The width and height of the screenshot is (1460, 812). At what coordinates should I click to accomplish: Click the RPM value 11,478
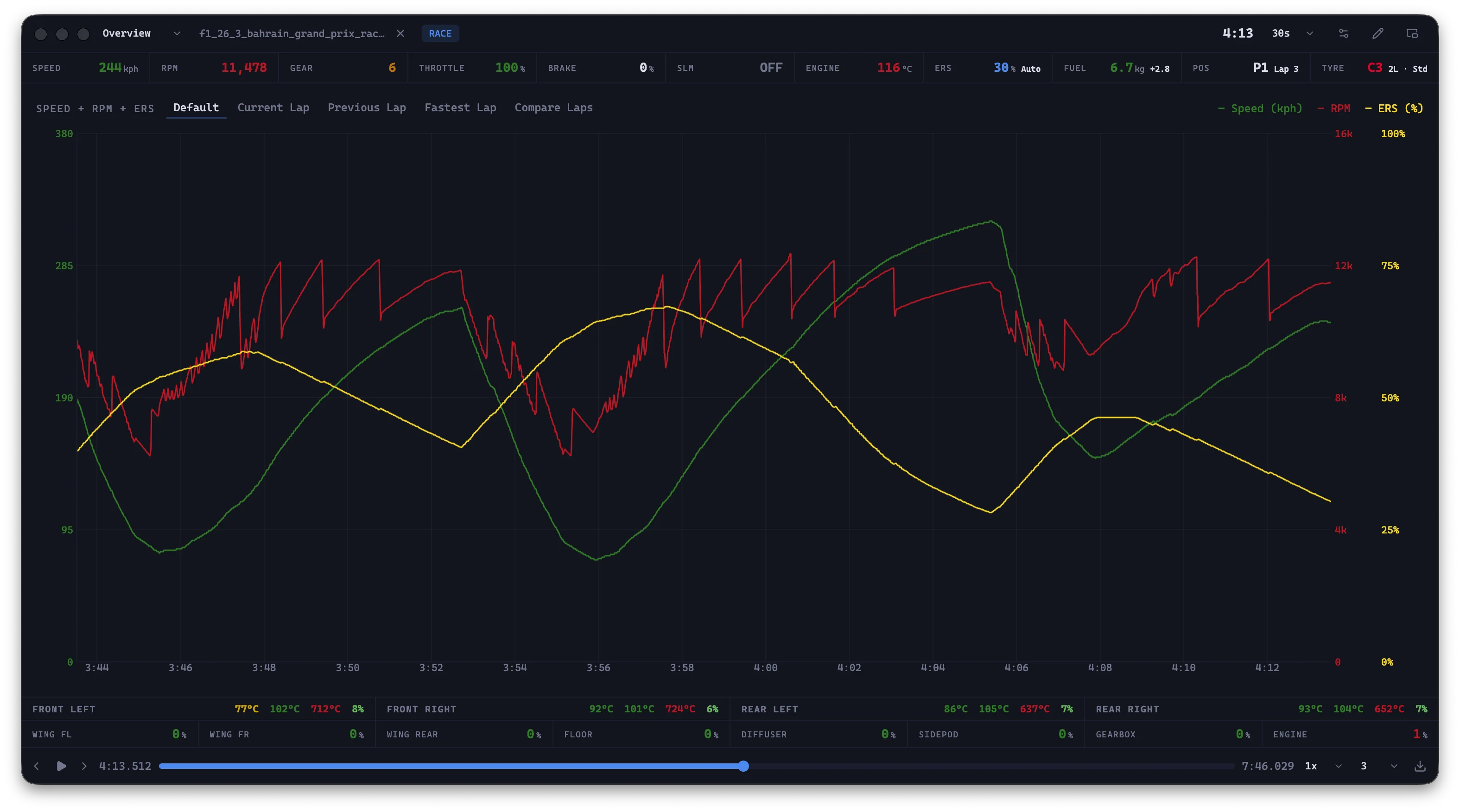pos(244,68)
